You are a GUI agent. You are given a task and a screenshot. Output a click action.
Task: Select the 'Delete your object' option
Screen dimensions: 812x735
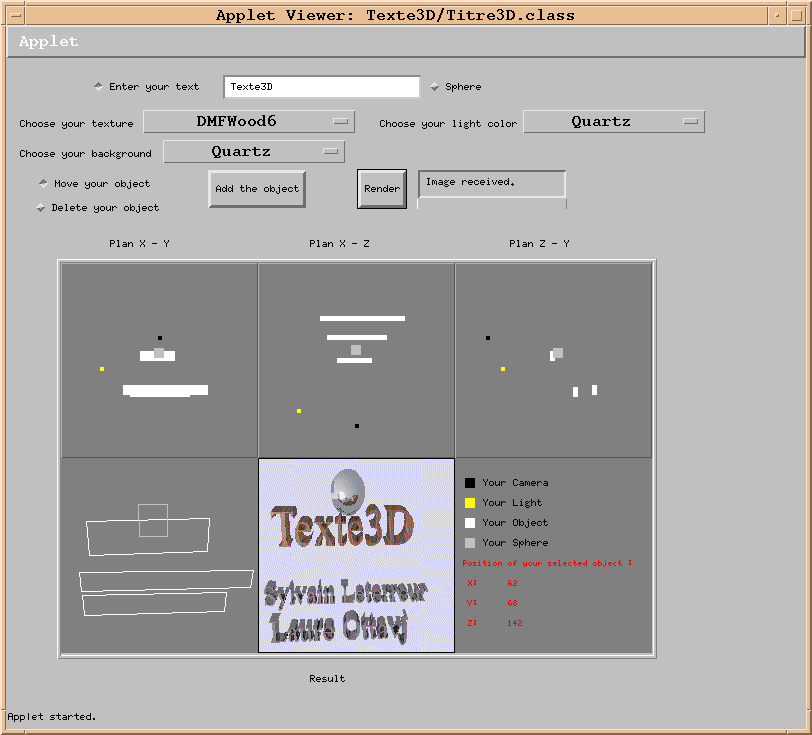pos(41,207)
